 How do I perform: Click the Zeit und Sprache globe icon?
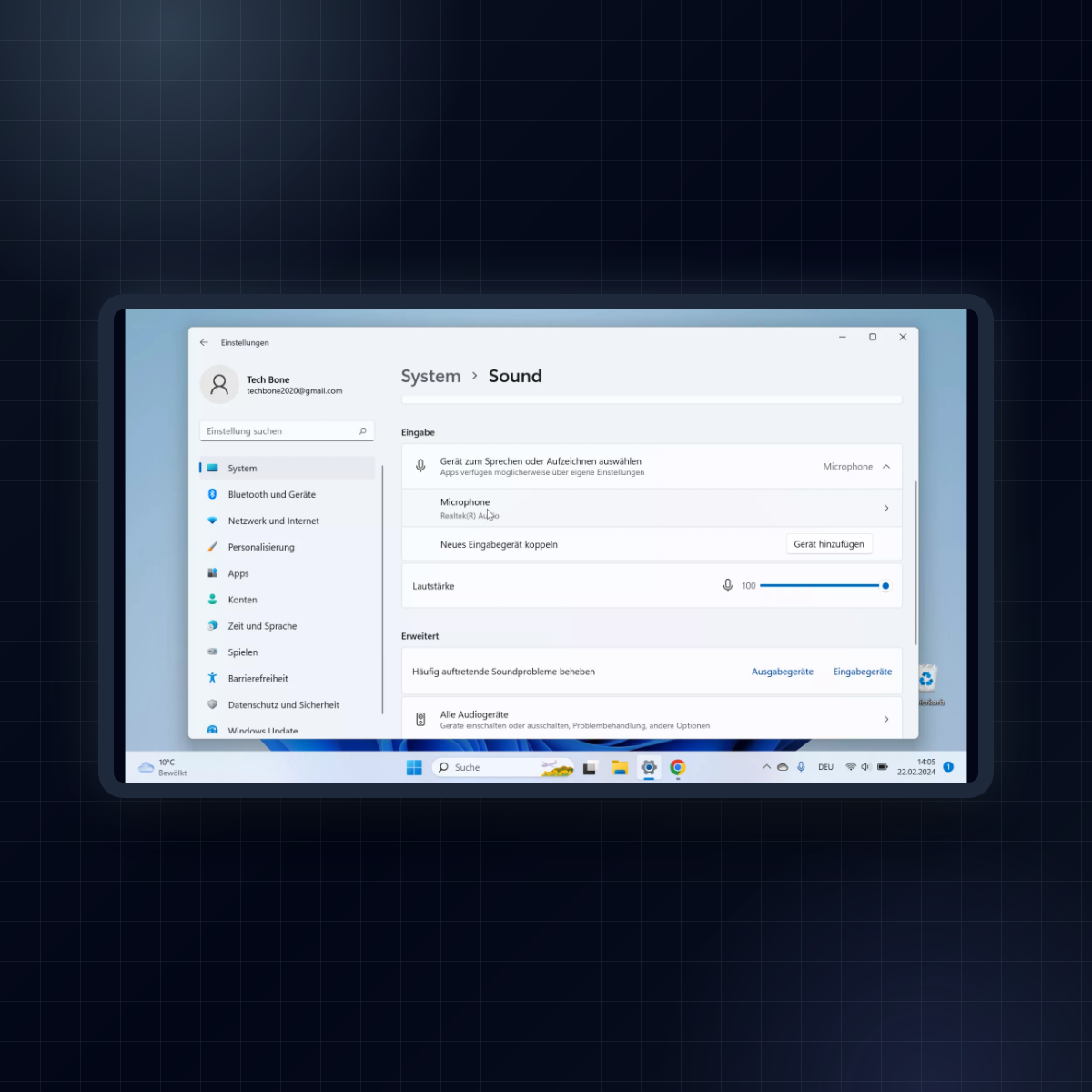point(212,626)
